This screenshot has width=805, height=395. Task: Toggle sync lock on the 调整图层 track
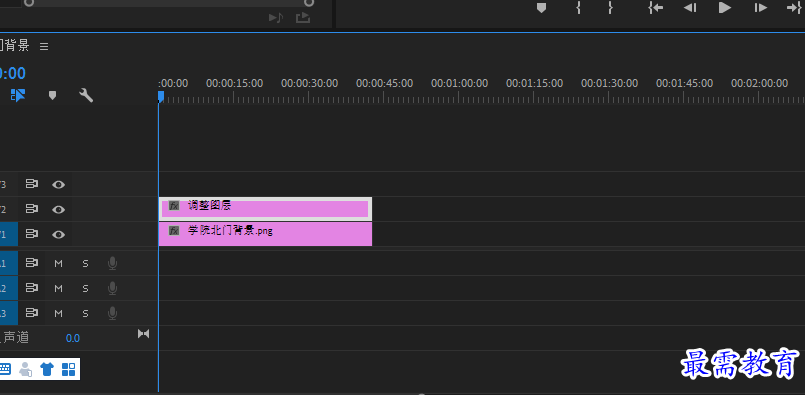click(x=32, y=209)
